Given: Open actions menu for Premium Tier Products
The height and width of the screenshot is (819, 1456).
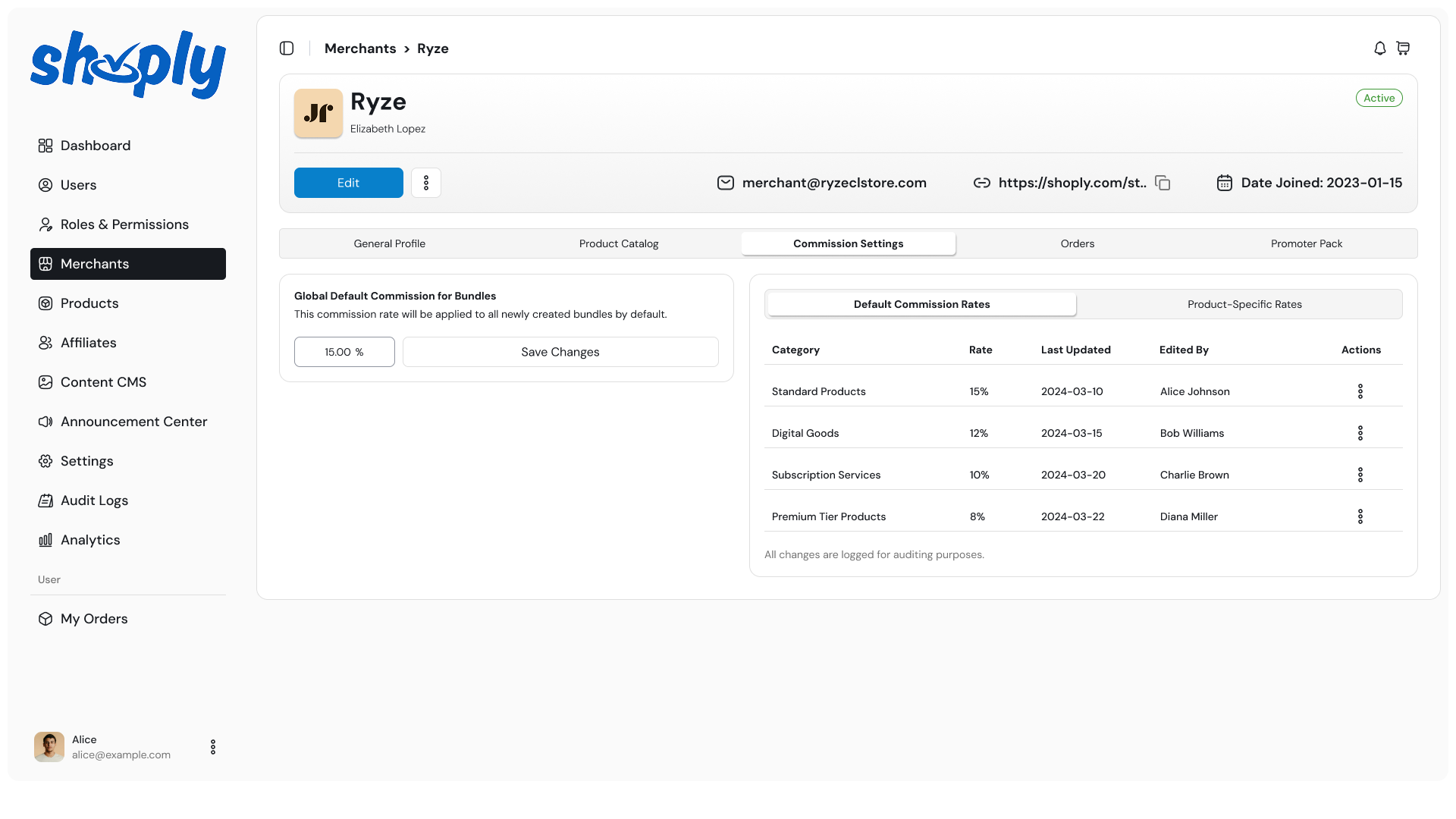Looking at the screenshot, I should point(1360,516).
